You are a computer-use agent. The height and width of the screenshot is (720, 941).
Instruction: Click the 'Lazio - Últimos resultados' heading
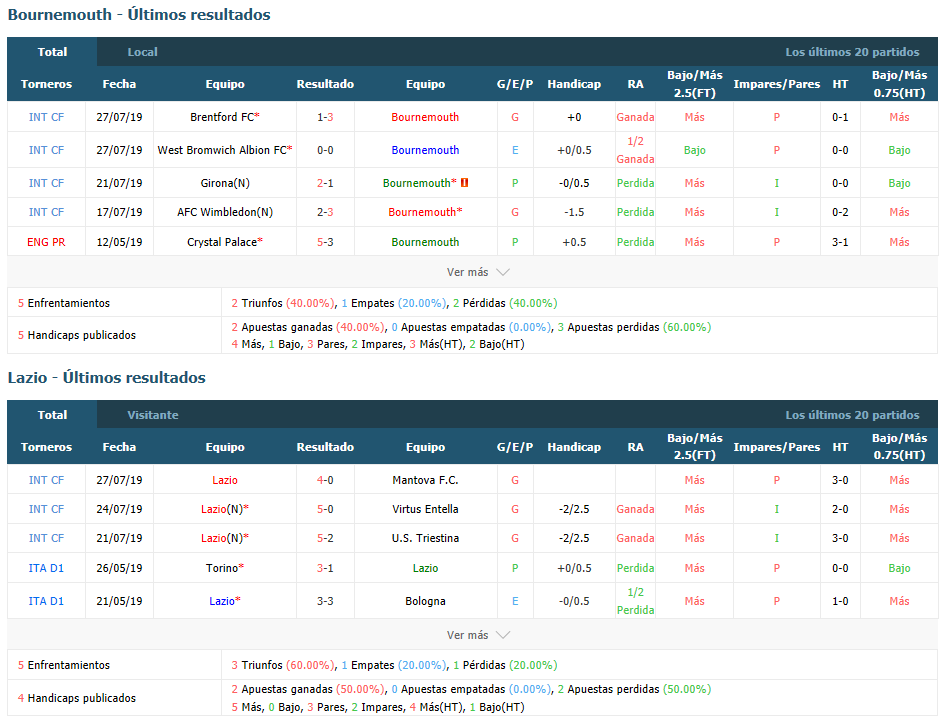coord(107,377)
